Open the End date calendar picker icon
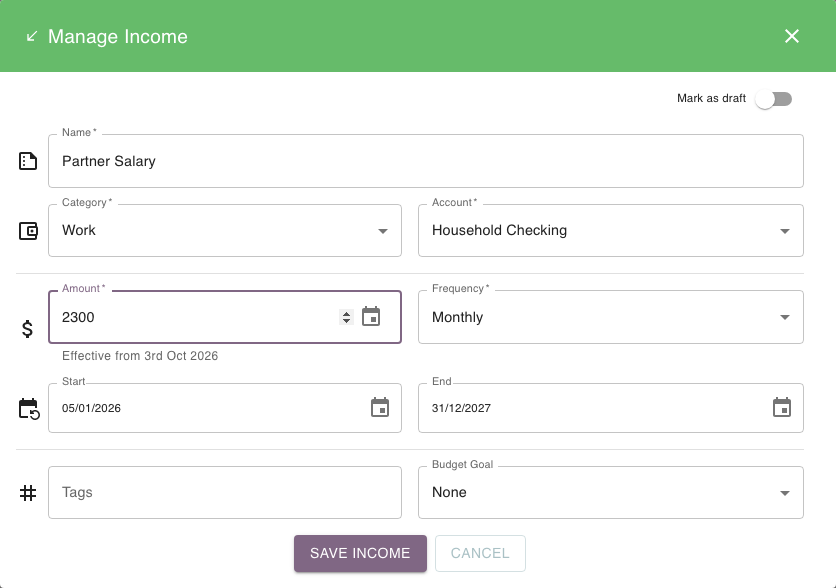Viewport: 836px width, 588px height. [x=782, y=407]
